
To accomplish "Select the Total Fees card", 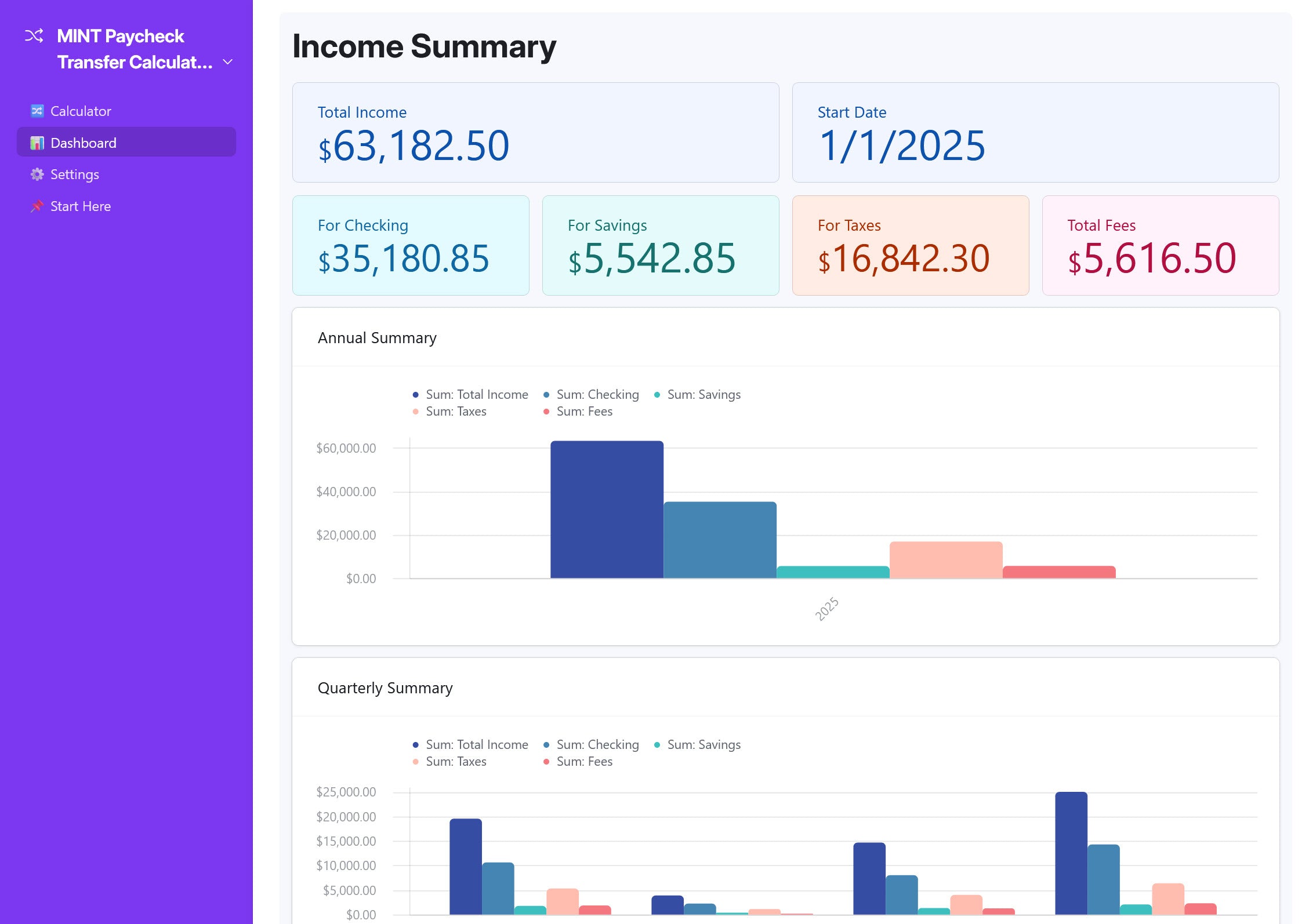I will 1160,246.
